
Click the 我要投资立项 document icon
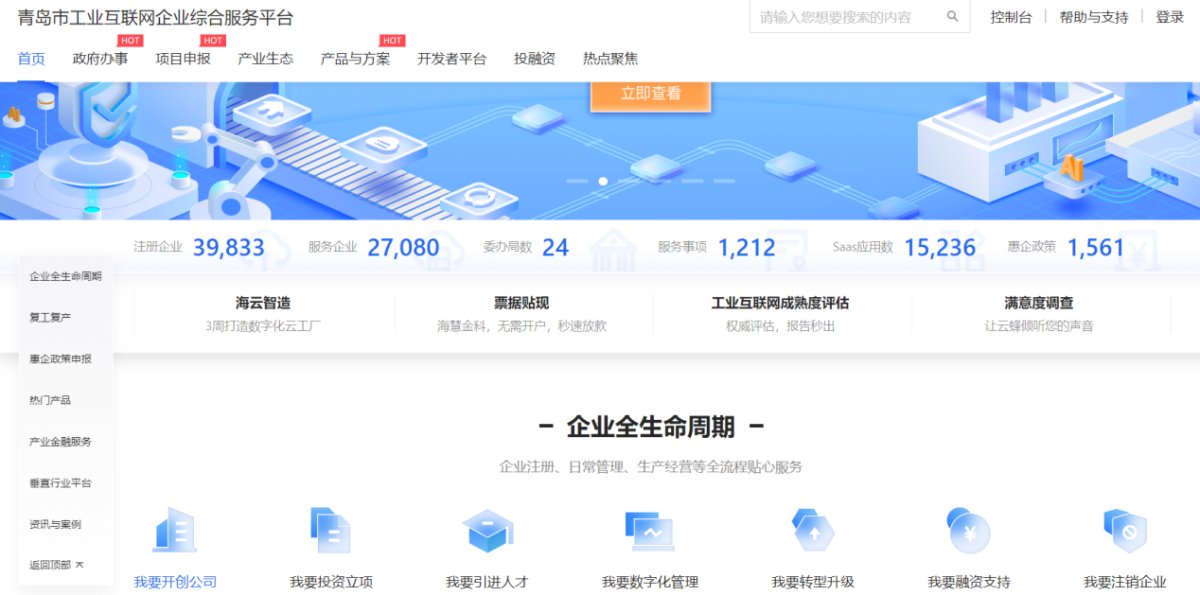(x=330, y=530)
